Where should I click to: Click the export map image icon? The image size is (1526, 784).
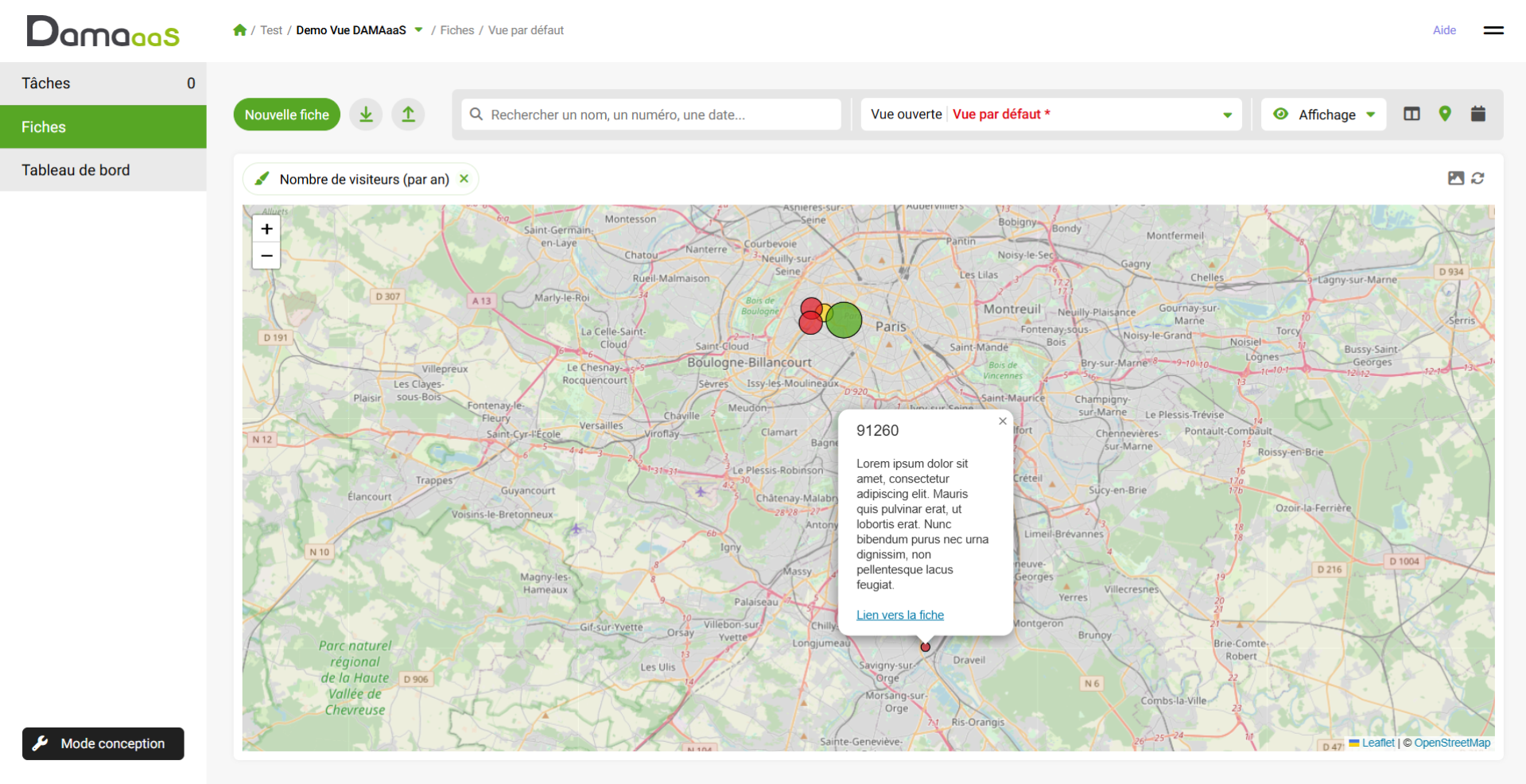point(1455,178)
